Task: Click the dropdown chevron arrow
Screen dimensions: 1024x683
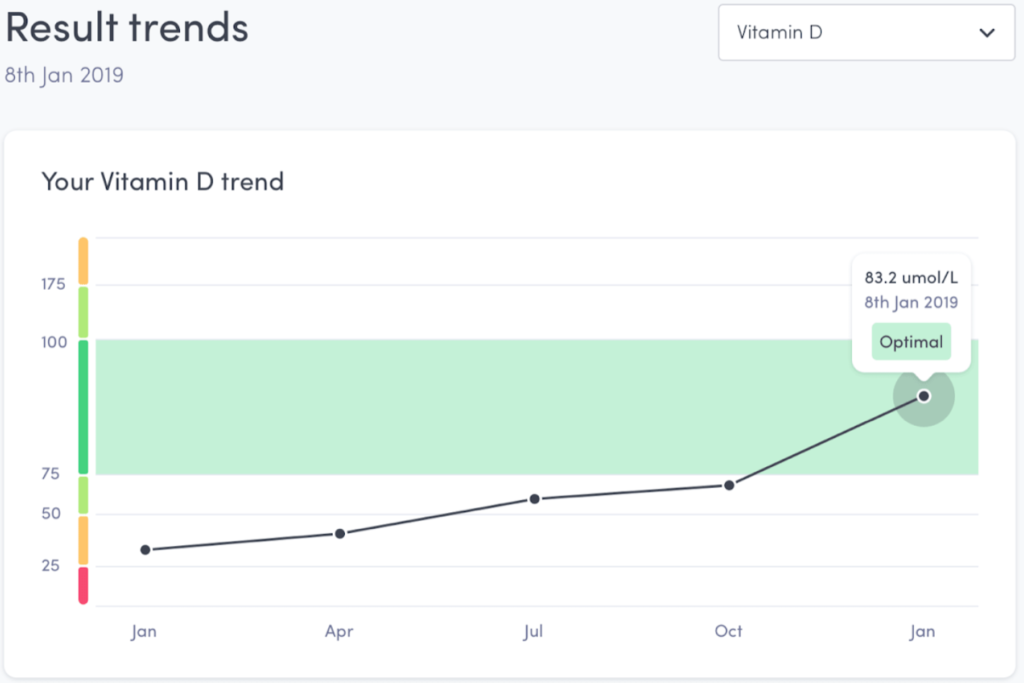Action: (x=987, y=33)
